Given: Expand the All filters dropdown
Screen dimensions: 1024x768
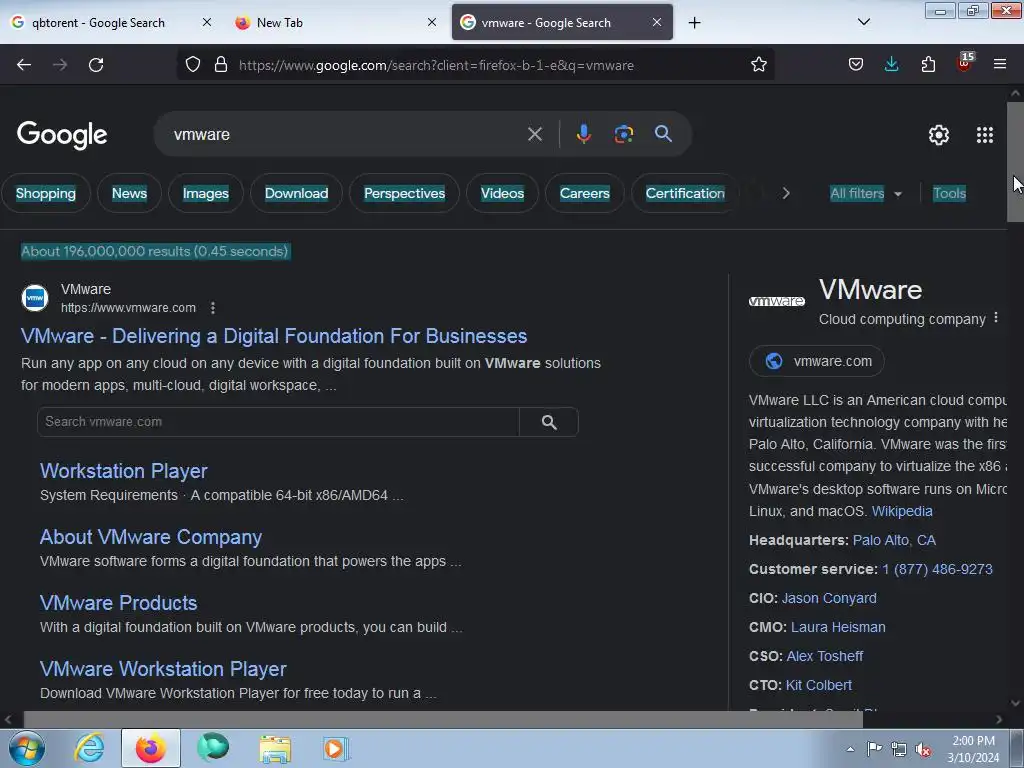Looking at the screenshot, I should tap(866, 193).
